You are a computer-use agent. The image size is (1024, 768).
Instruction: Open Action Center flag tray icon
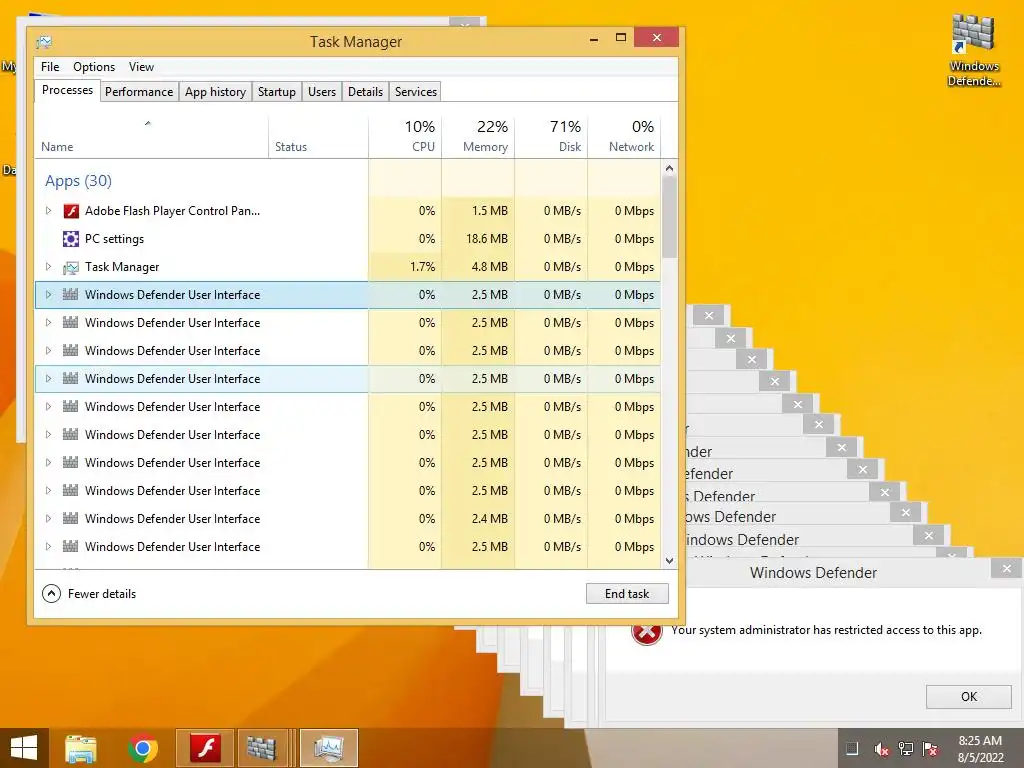[x=930, y=749]
